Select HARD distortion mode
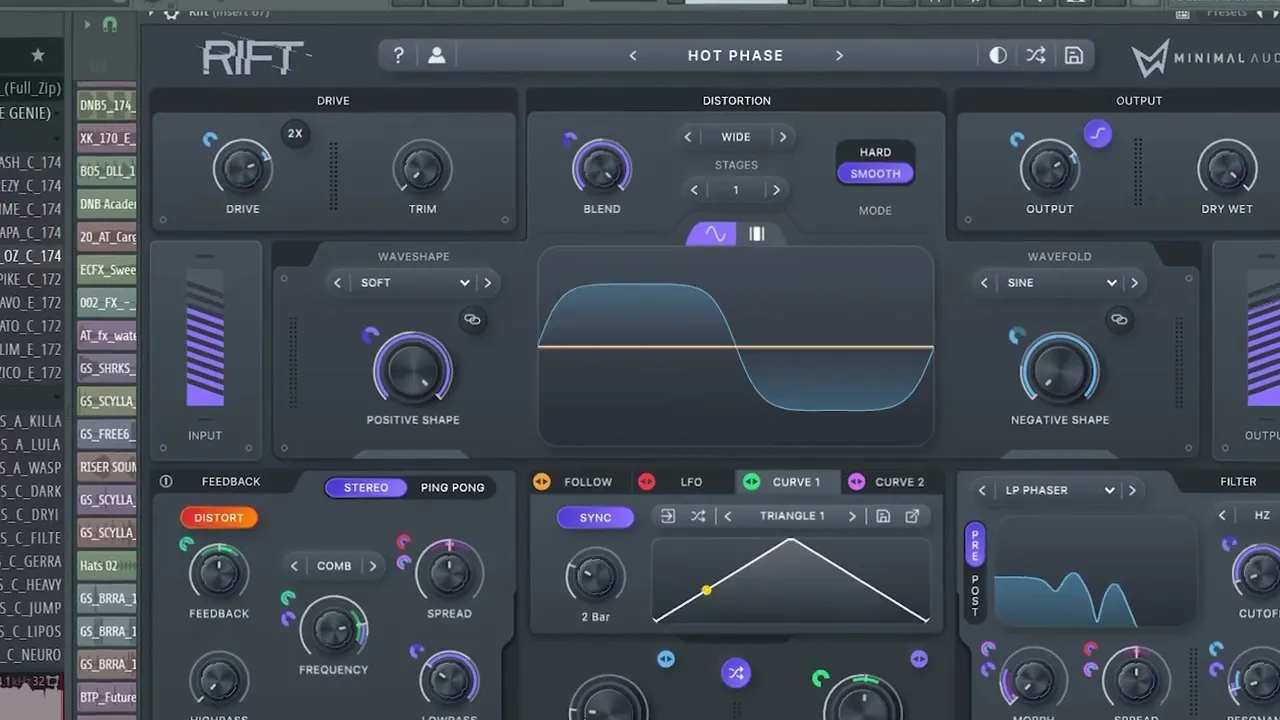The height and width of the screenshot is (720, 1280). pyautogui.click(x=875, y=152)
